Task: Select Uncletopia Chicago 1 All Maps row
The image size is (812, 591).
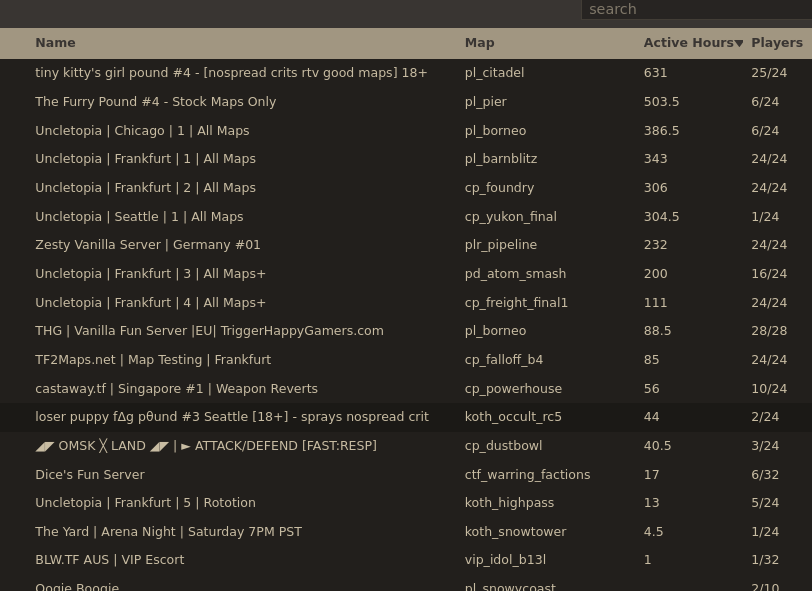Action: [406, 131]
